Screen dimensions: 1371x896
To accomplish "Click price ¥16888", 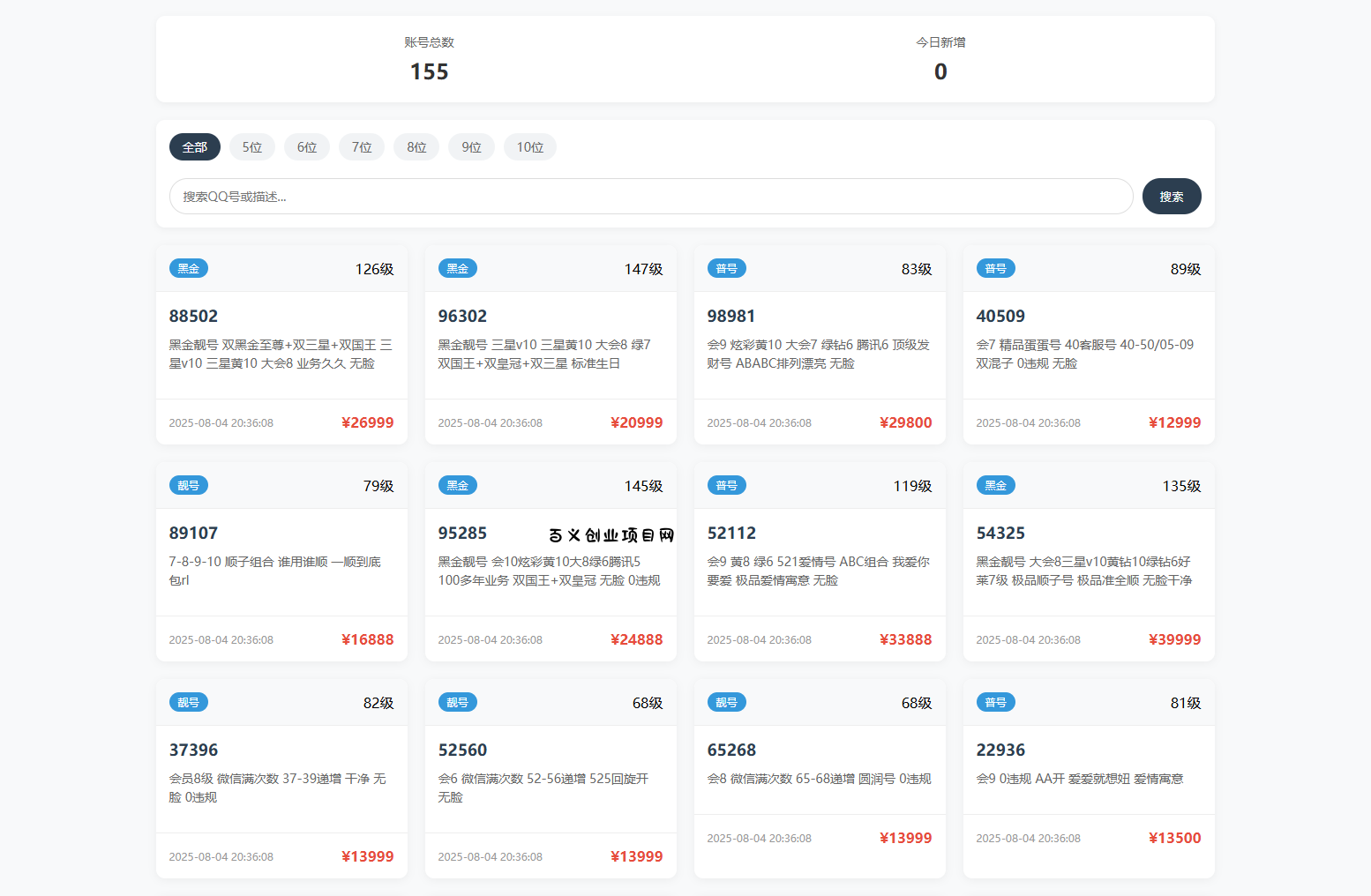I will (x=368, y=639).
